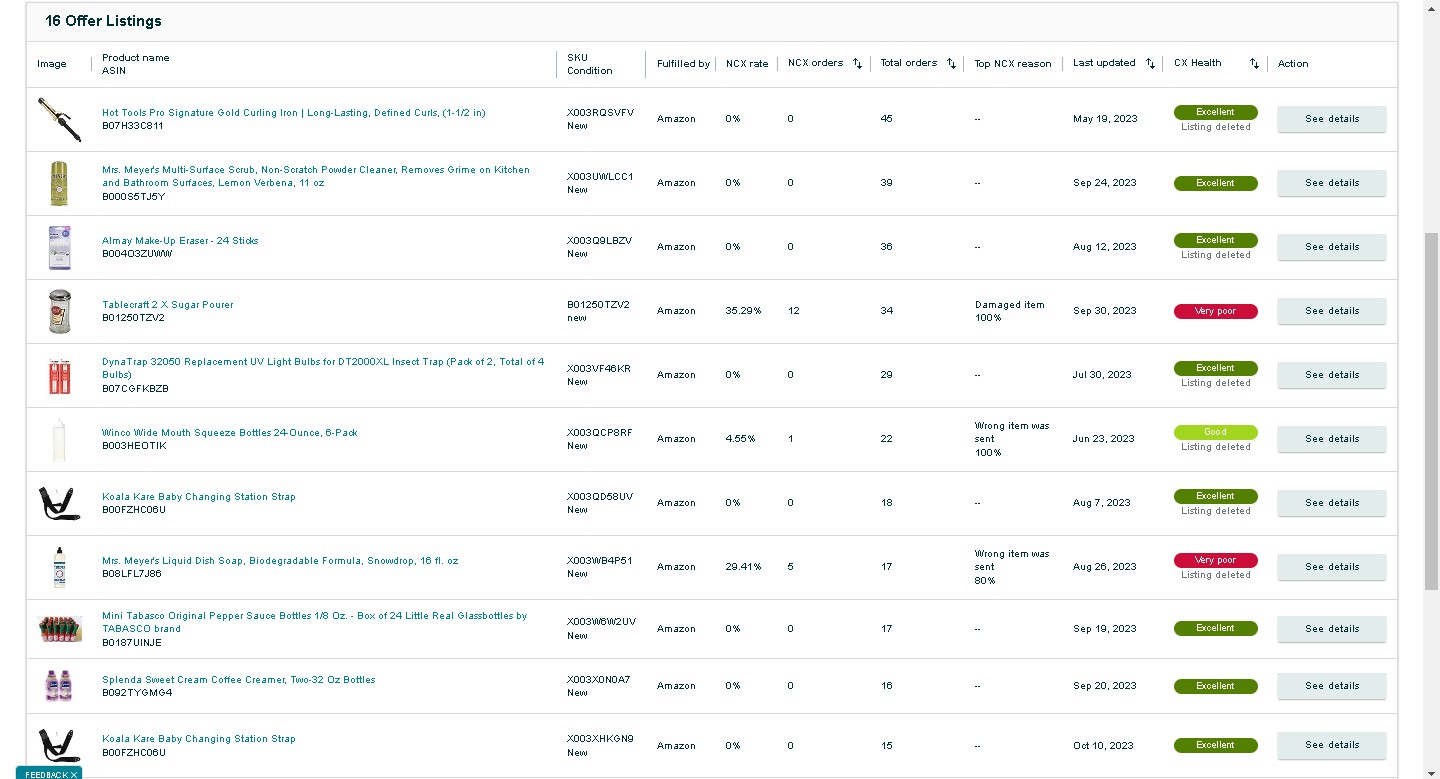Open Mrs. Meyer's Multi-Surface Scrub product link
Screen dimensions: 1440x779
click(316, 176)
